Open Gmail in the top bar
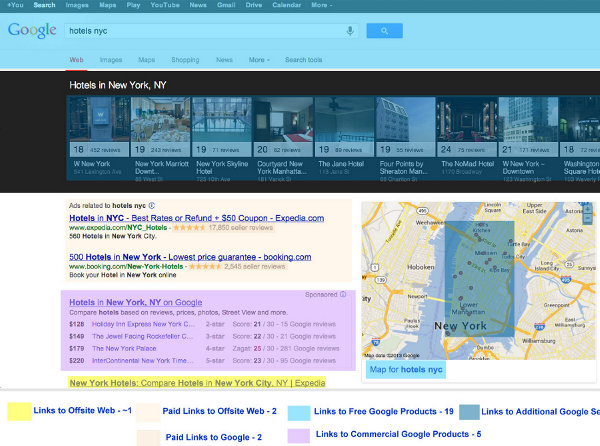 (226, 5)
